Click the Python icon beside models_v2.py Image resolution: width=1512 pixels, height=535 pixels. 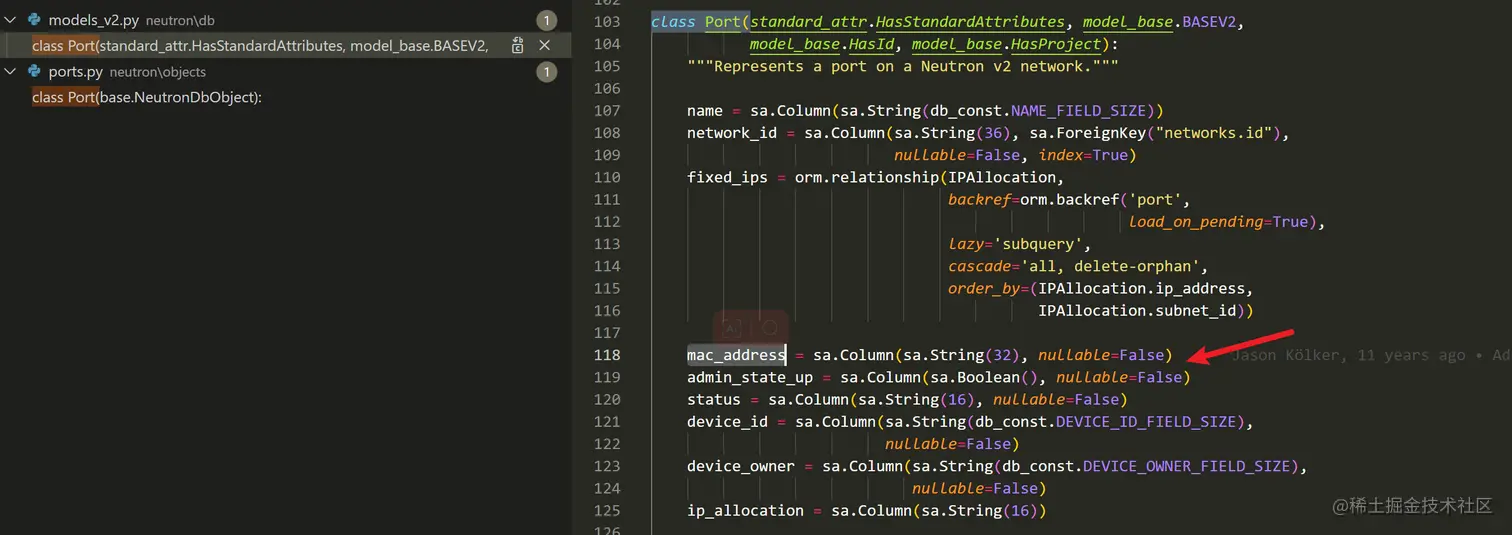pos(34,20)
